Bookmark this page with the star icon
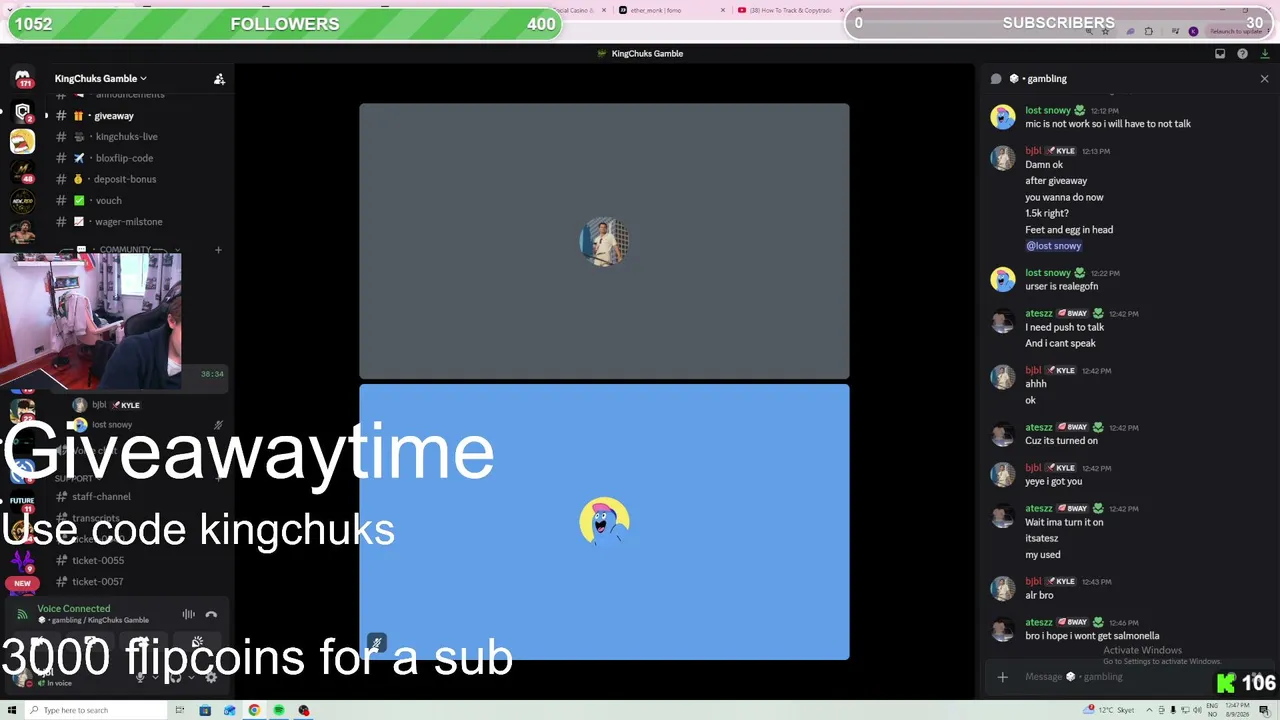This screenshot has height=720, width=1280. [x=1105, y=31]
